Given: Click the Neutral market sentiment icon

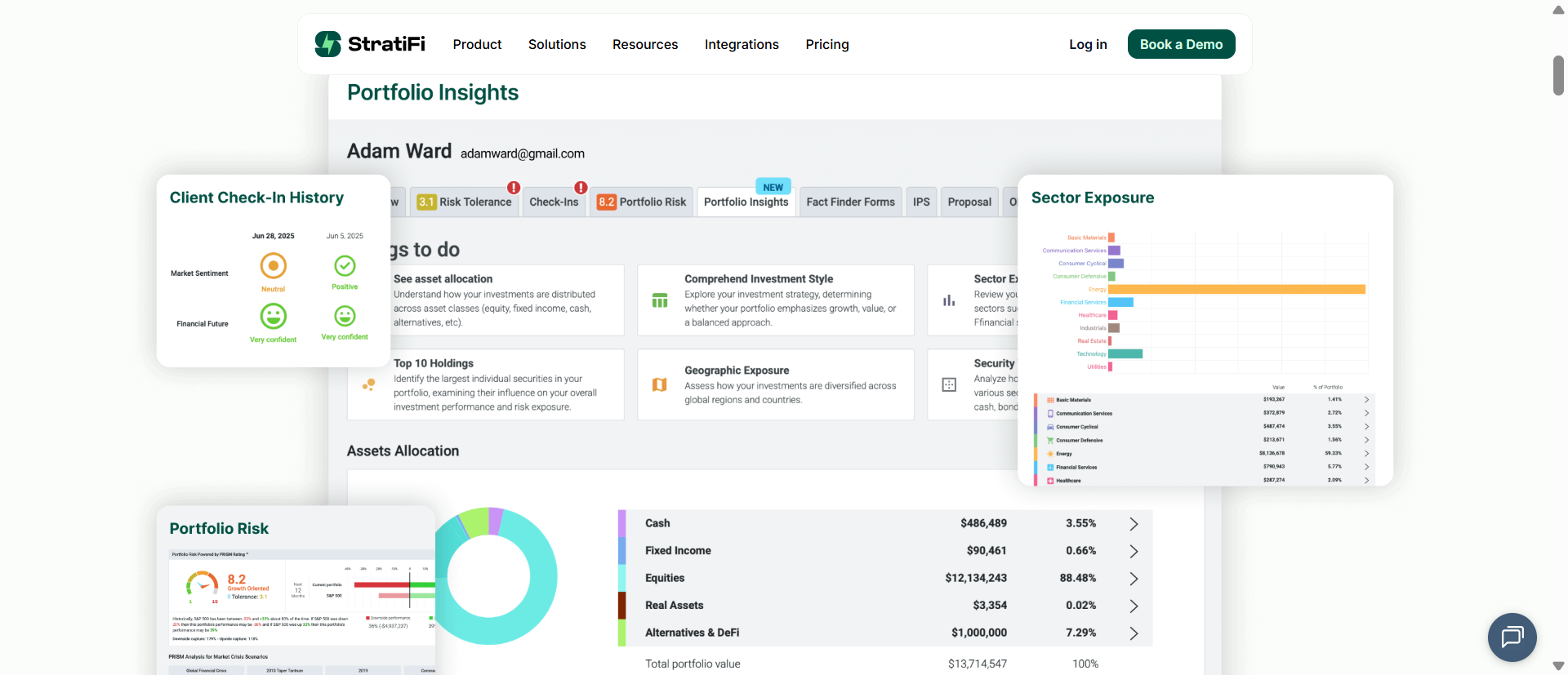Looking at the screenshot, I should coord(273,266).
